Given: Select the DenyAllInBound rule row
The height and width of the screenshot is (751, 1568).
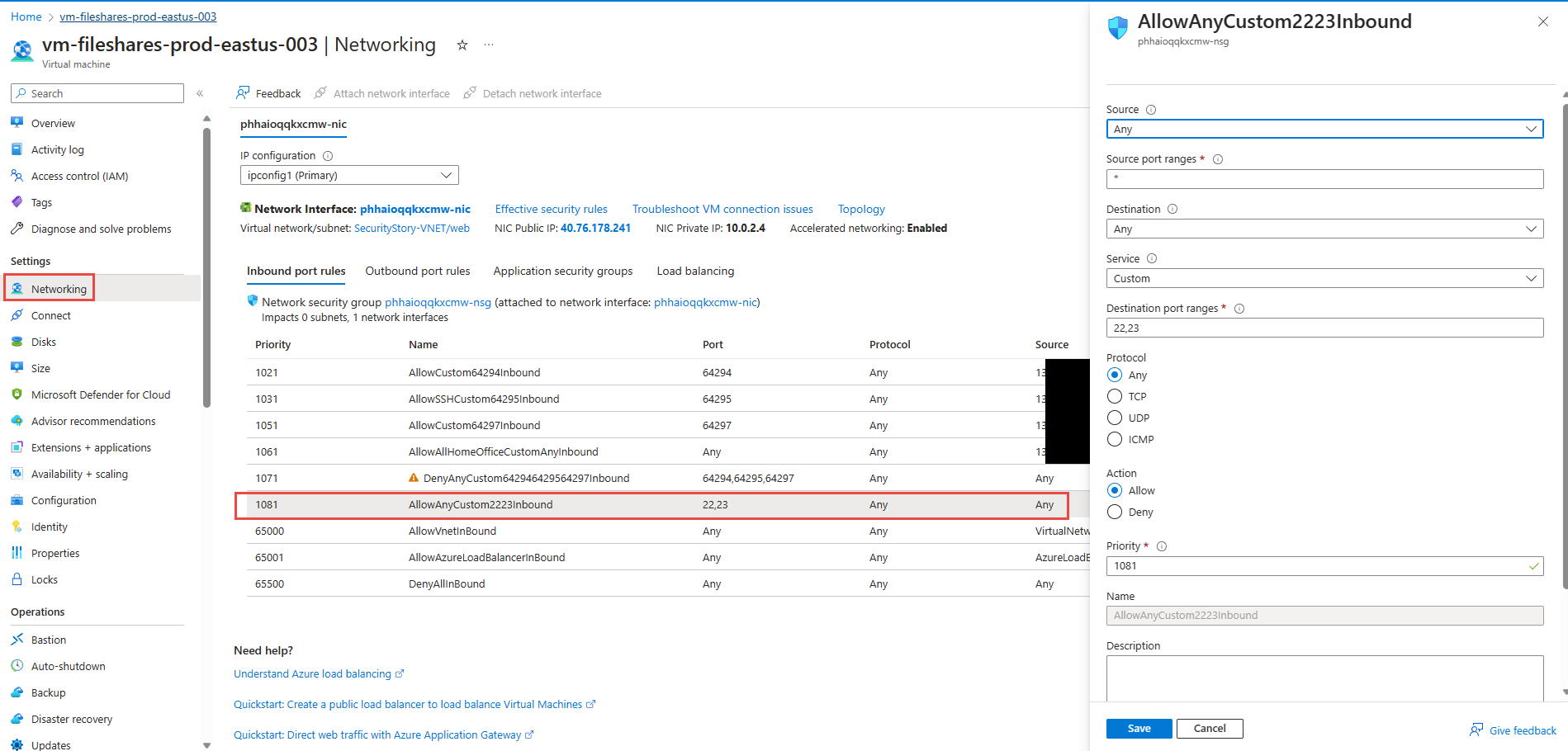Looking at the screenshot, I should click(x=667, y=583).
